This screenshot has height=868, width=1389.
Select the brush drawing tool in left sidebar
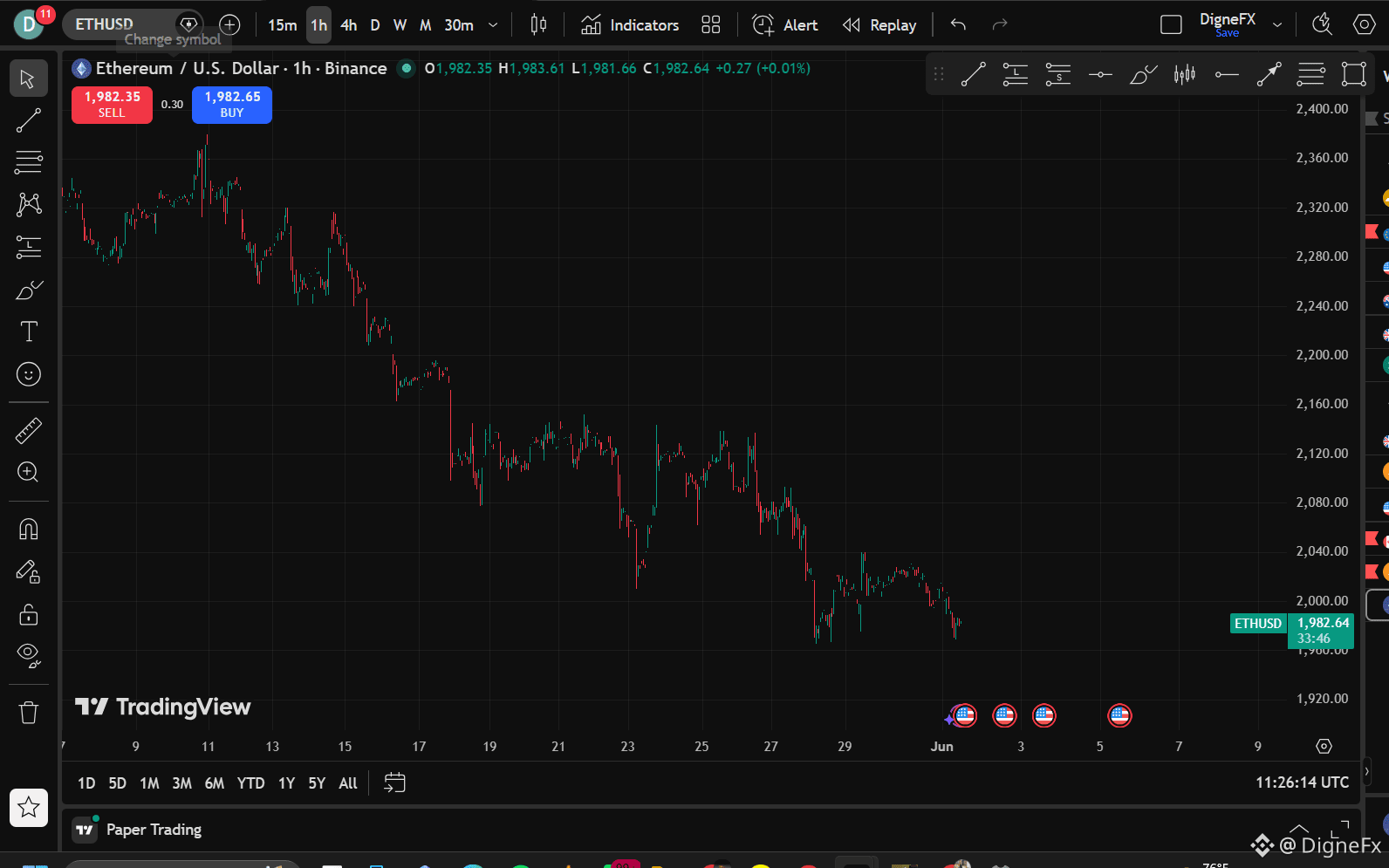tap(28, 290)
